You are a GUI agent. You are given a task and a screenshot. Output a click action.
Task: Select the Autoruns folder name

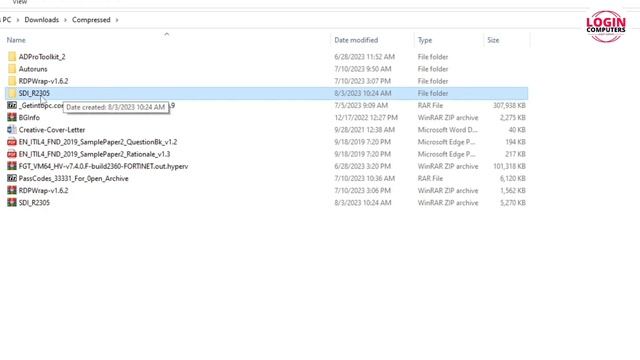[33, 69]
